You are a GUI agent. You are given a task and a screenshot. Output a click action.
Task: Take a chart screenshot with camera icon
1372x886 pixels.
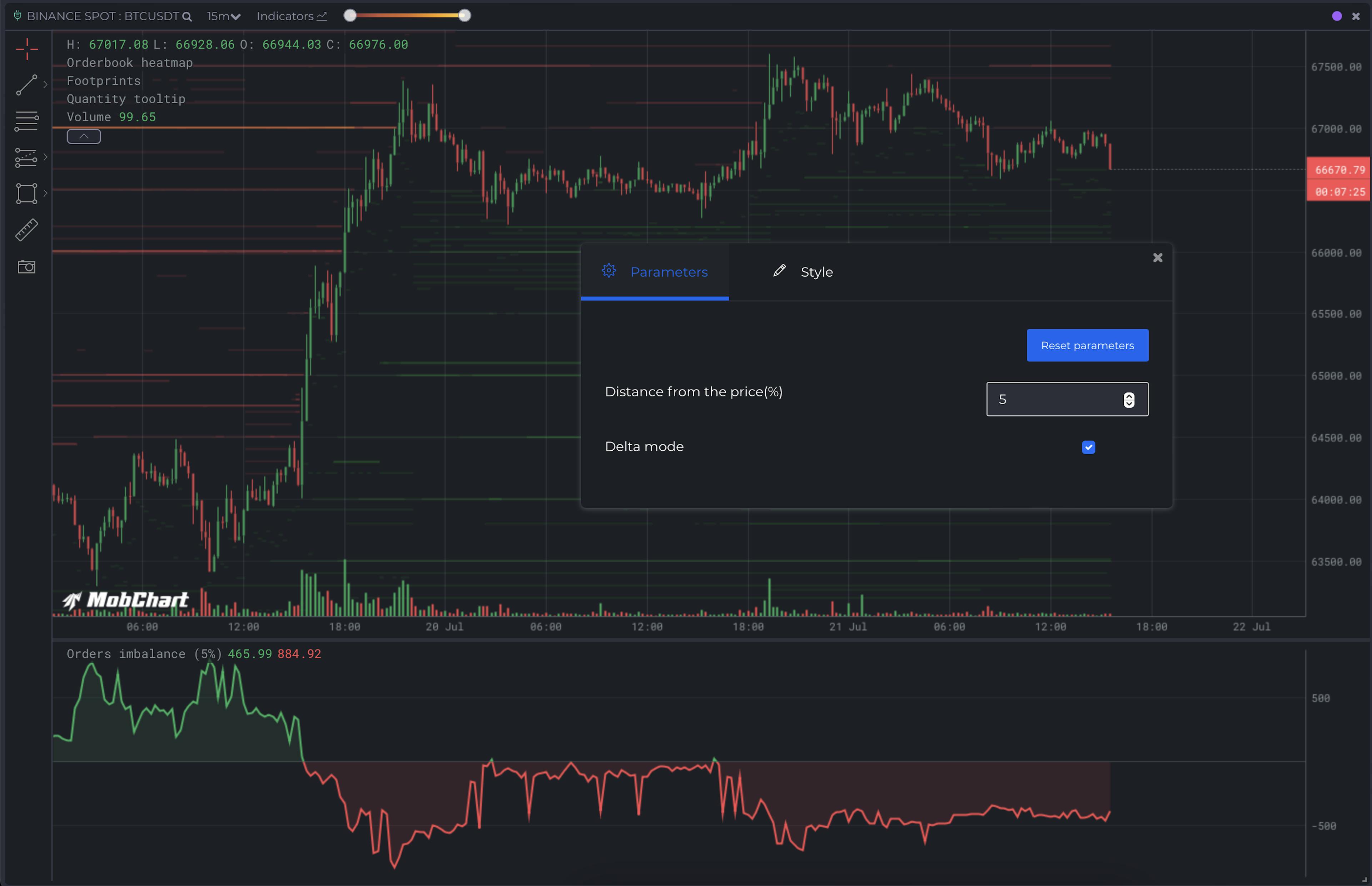26,267
